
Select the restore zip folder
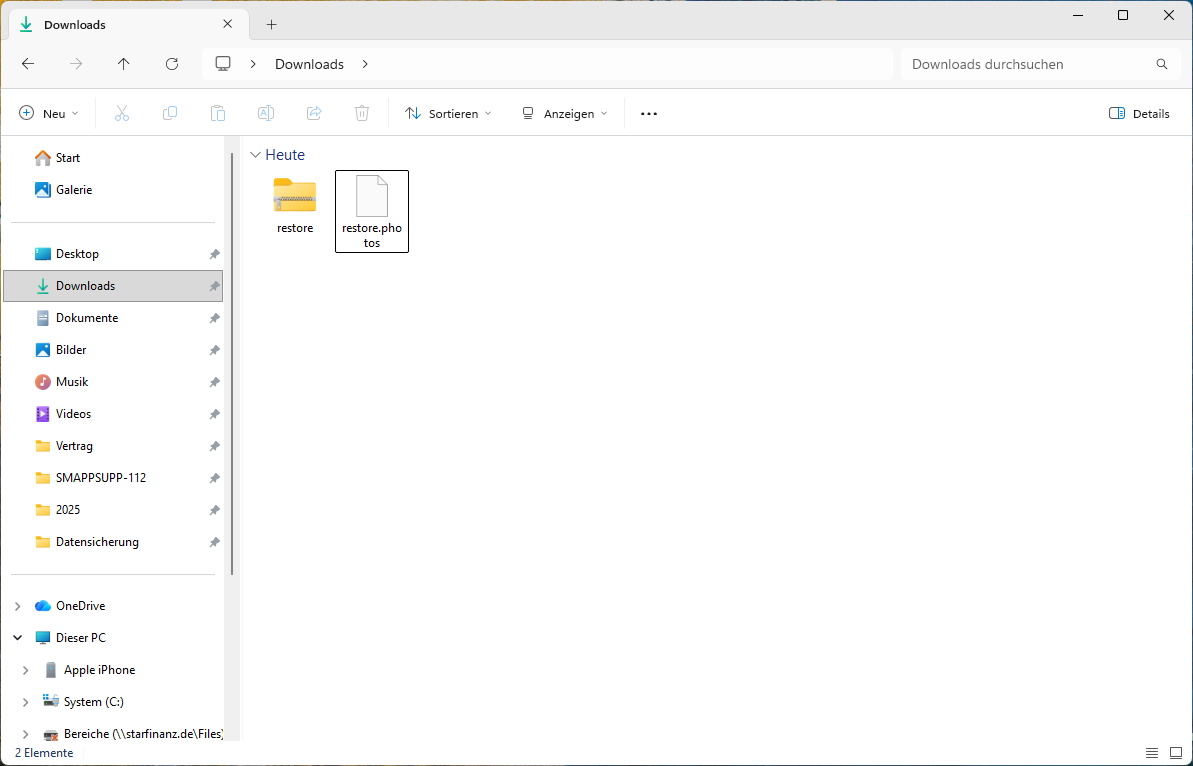tap(294, 205)
